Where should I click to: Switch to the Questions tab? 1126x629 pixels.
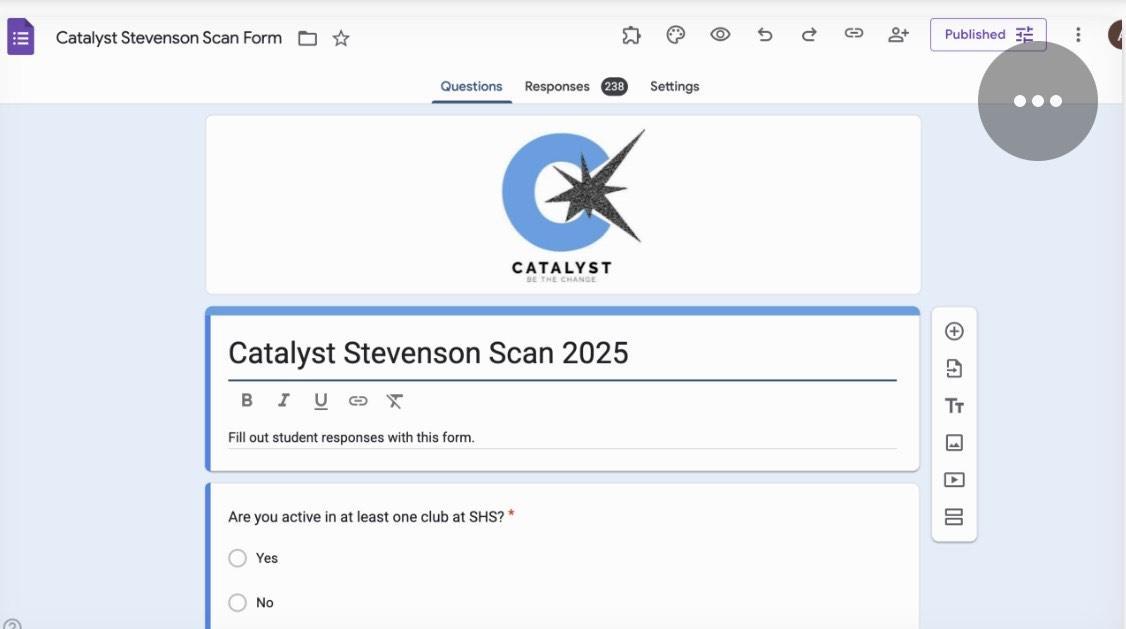click(471, 86)
